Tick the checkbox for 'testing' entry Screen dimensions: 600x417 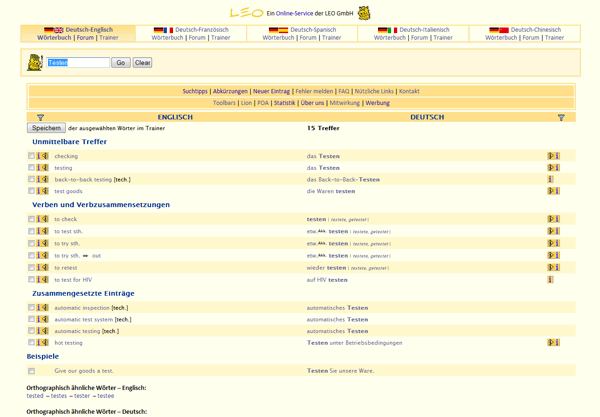[x=32, y=168]
